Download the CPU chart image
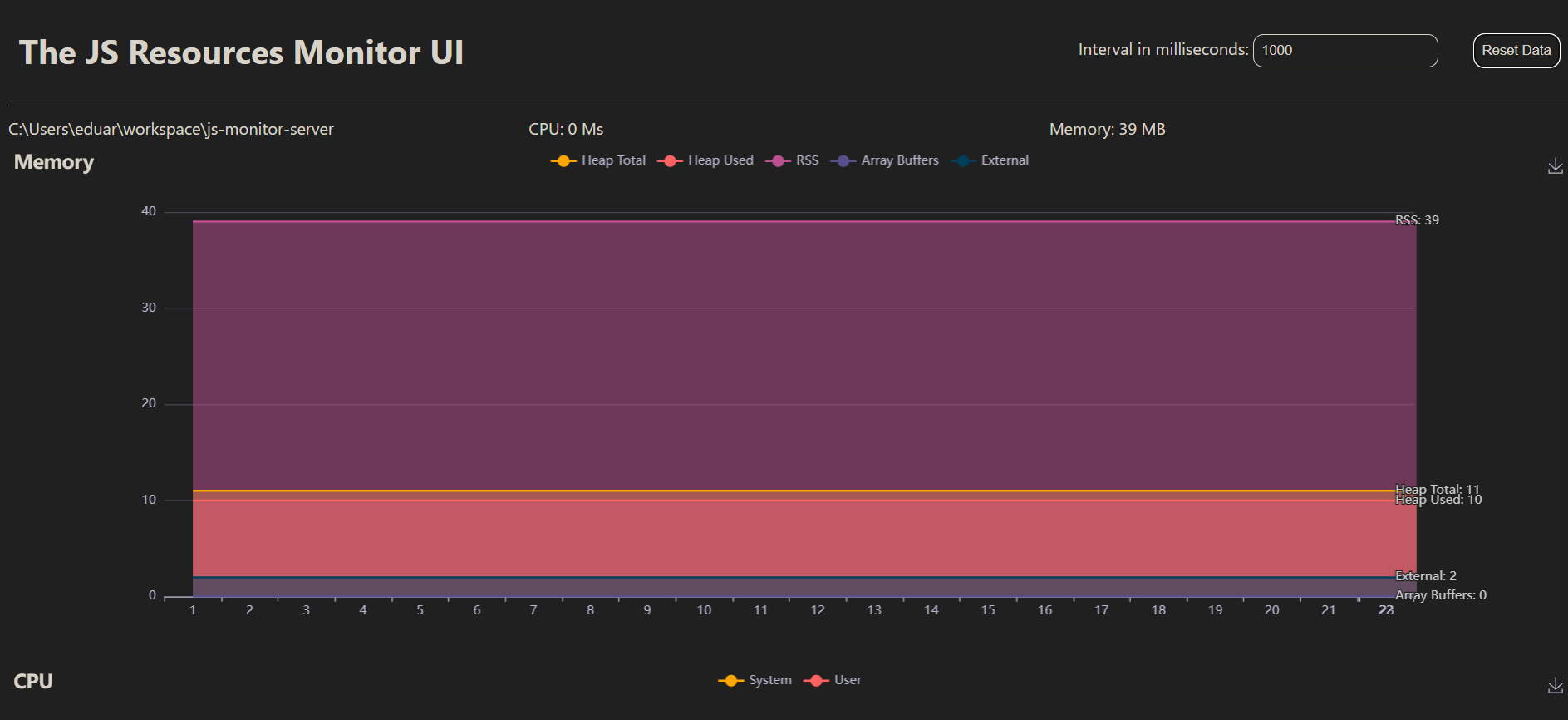Viewport: 1568px width, 720px height. click(x=1556, y=685)
